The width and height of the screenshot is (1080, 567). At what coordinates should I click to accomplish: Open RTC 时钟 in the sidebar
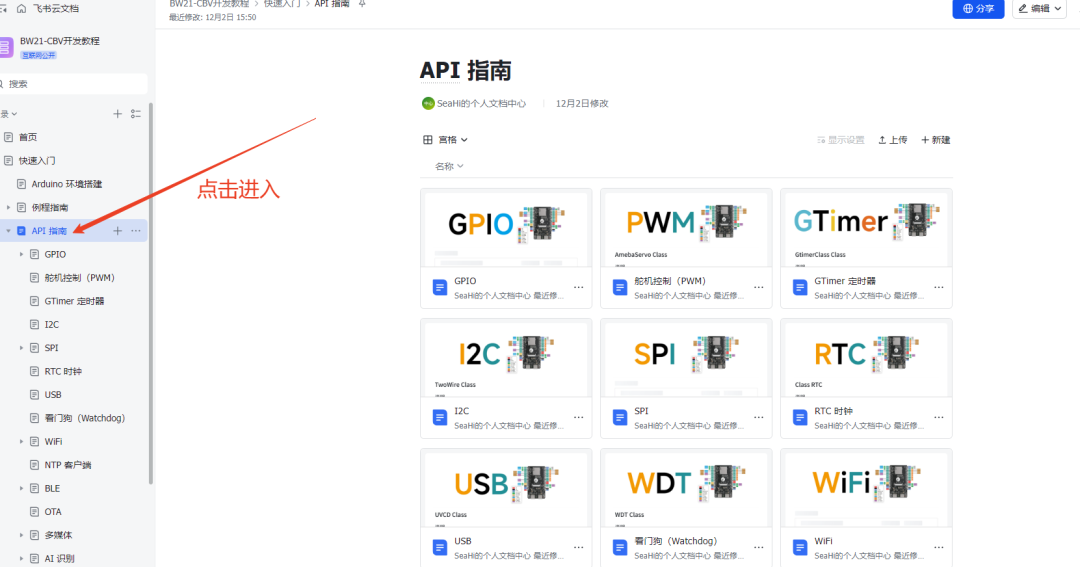(63, 371)
